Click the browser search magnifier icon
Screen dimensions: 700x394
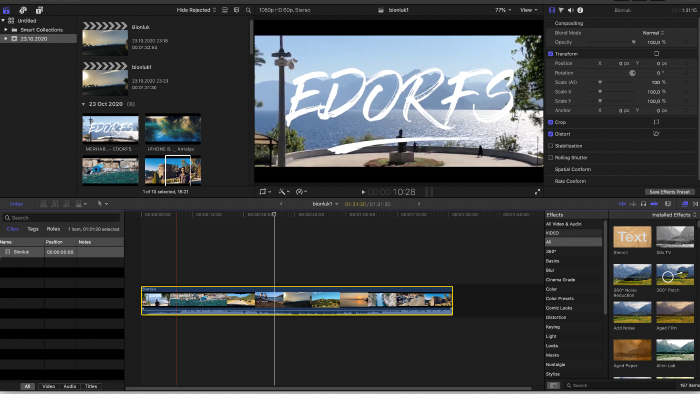click(x=248, y=10)
